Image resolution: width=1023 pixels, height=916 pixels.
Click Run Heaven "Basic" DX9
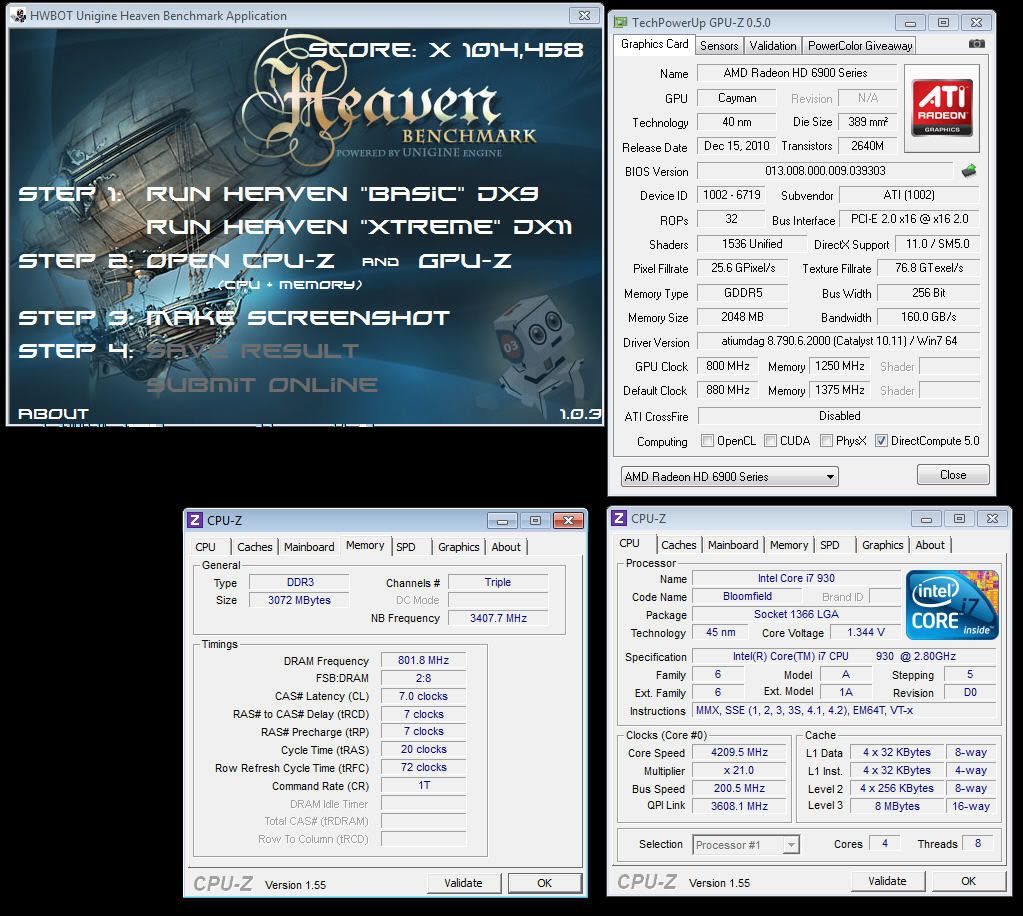coord(342,194)
